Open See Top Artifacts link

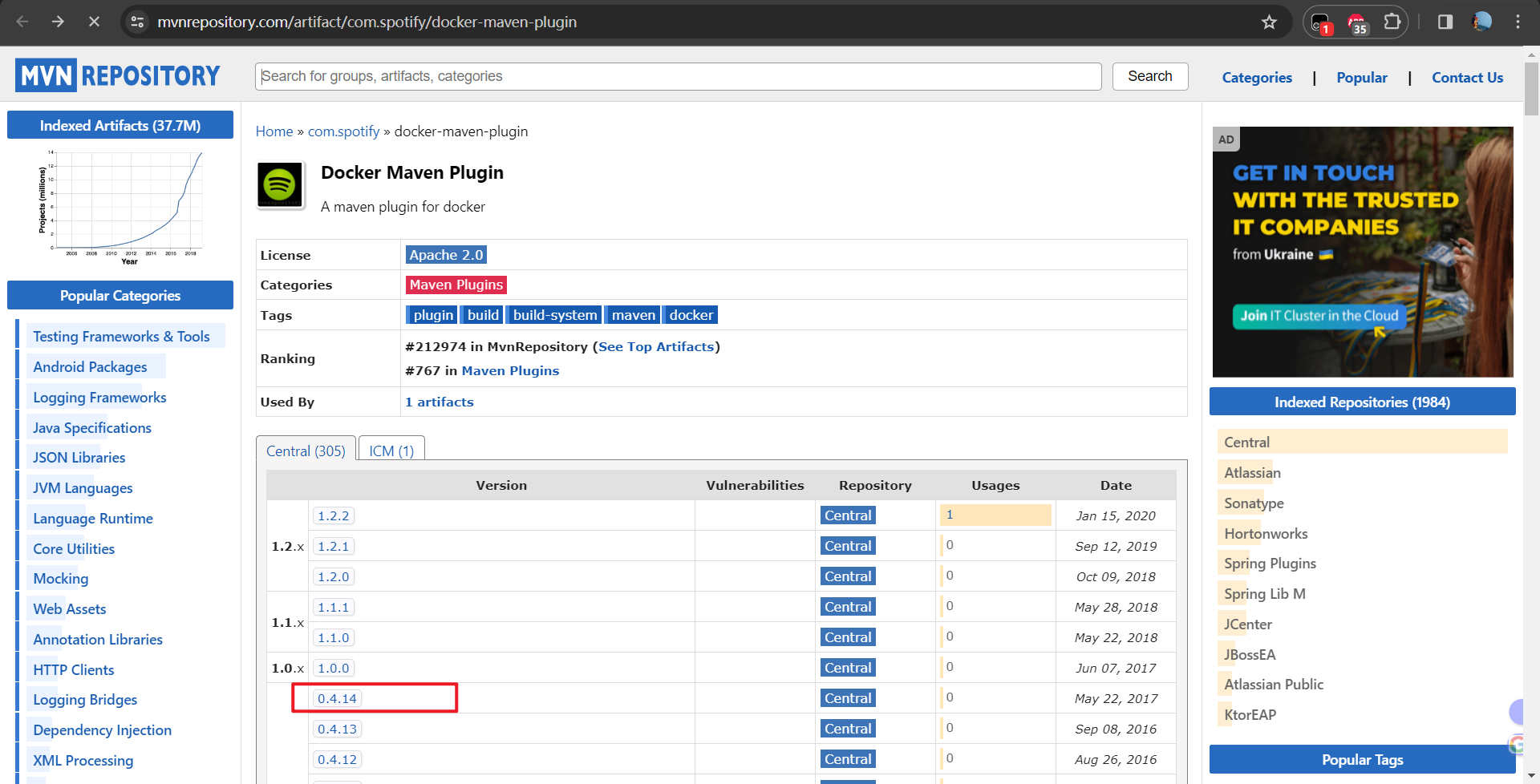656,346
